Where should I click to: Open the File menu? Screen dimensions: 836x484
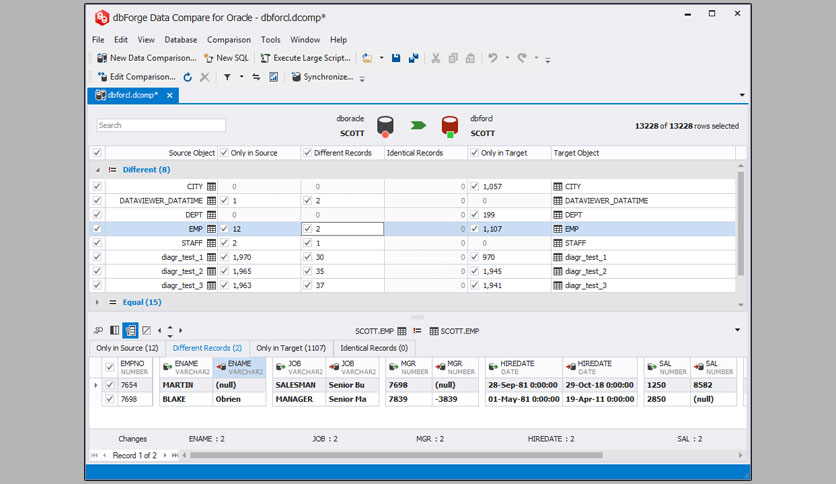coord(98,39)
